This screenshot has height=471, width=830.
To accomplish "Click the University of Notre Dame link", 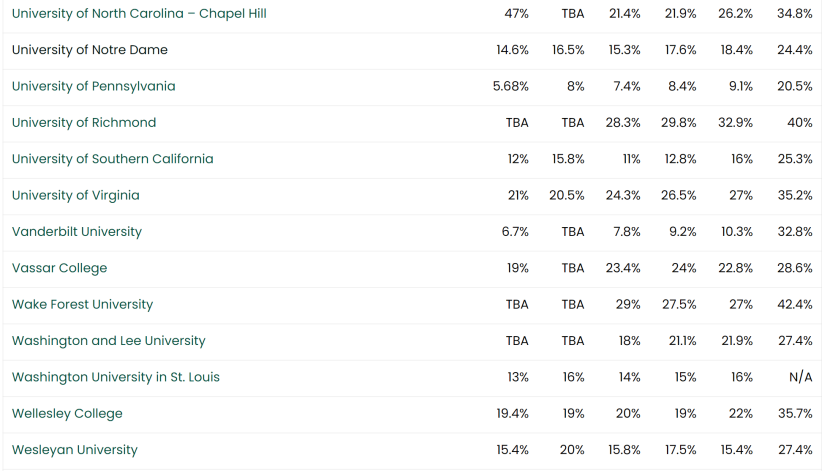I will click(90, 50).
